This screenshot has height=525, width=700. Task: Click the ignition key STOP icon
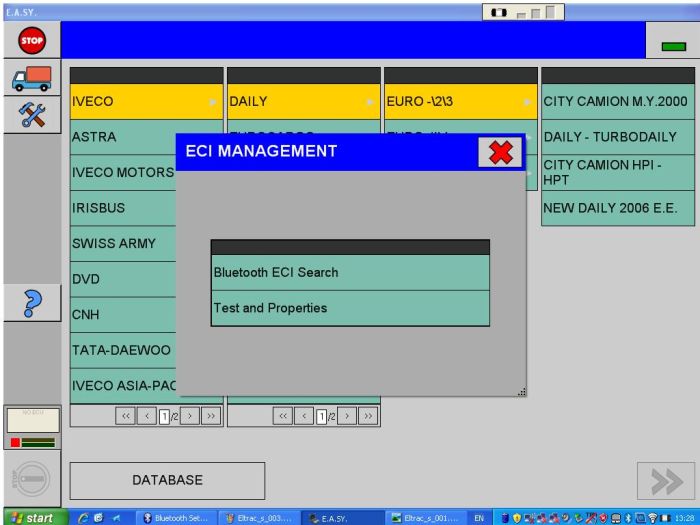click(31, 479)
